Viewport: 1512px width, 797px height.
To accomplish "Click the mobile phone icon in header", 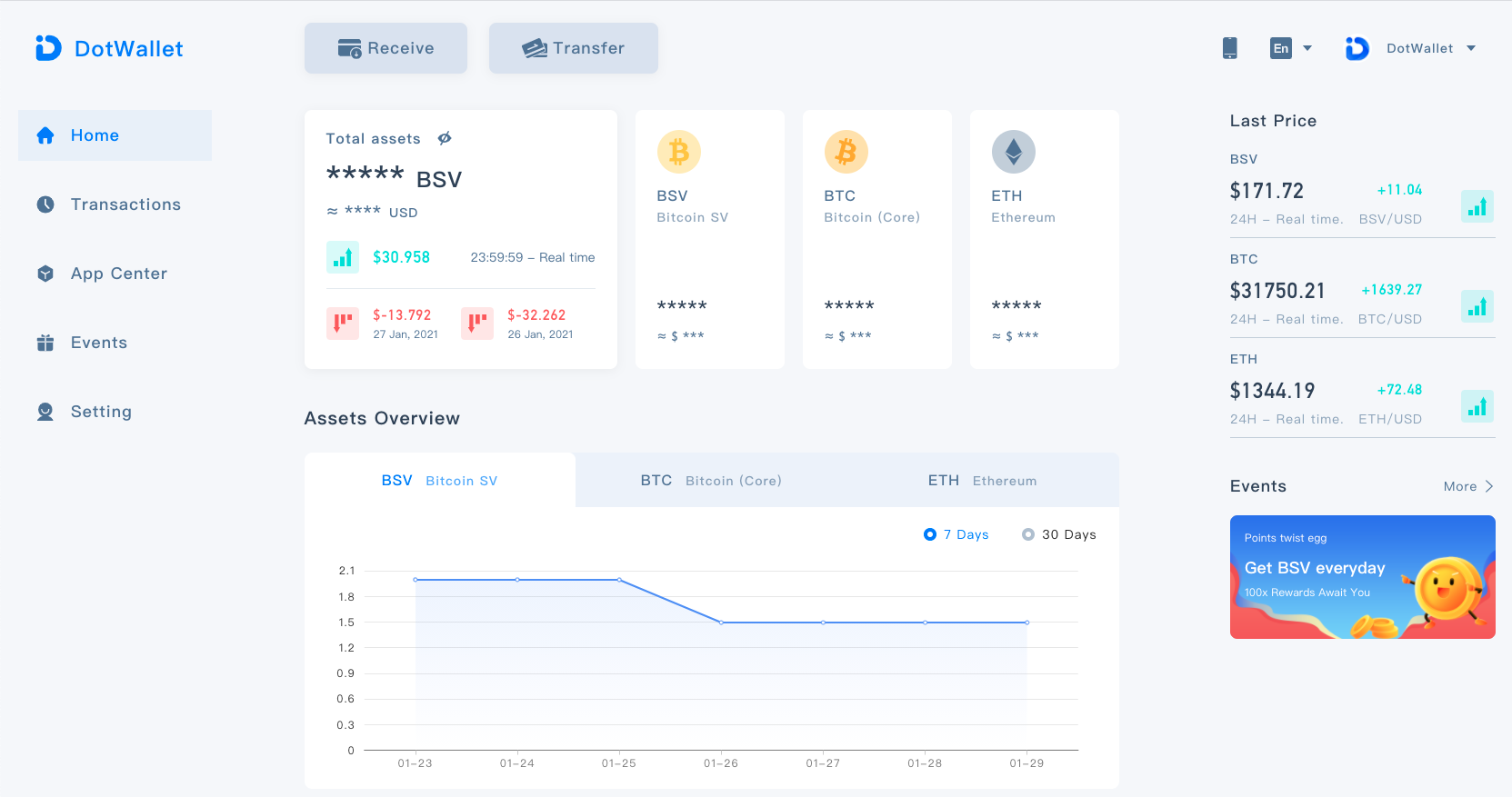I will pos(1229,48).
